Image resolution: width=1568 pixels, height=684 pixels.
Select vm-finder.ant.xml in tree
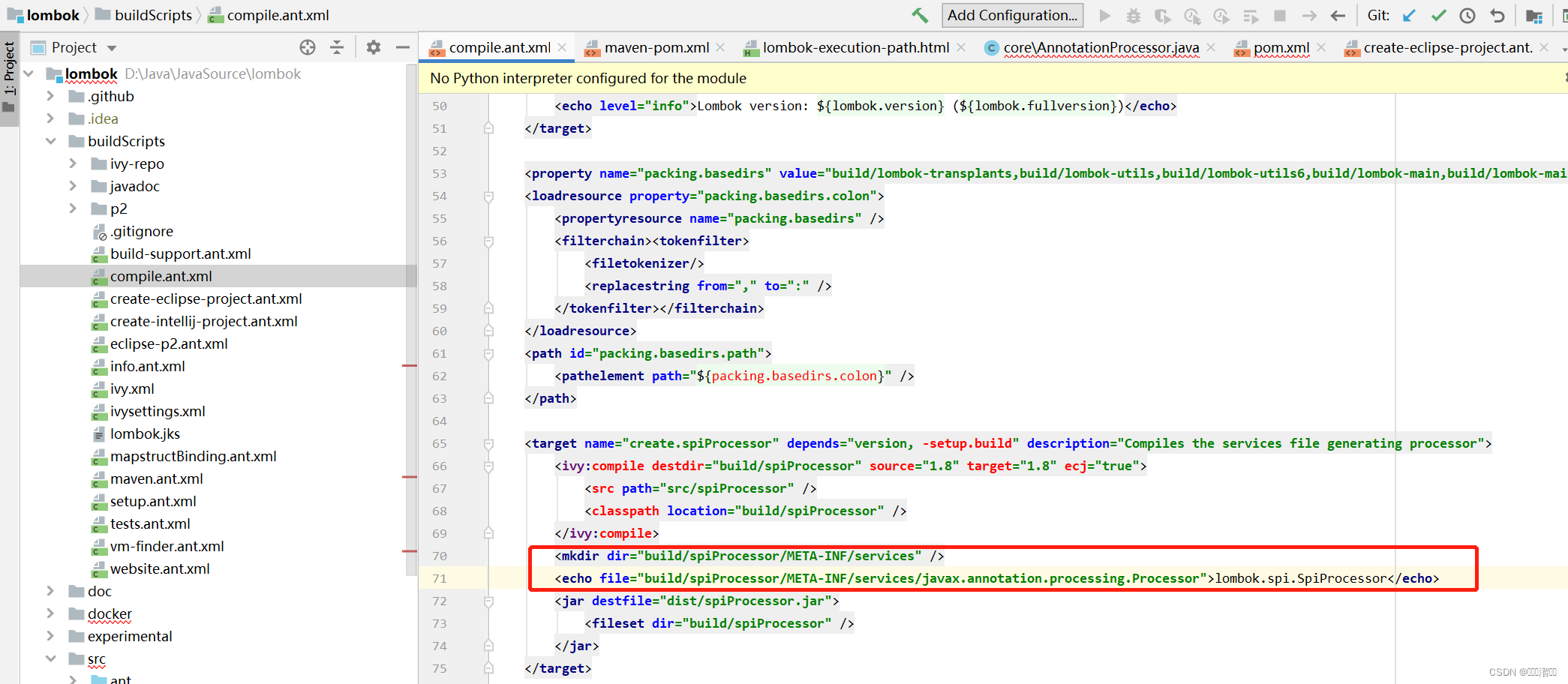(167, 546)
